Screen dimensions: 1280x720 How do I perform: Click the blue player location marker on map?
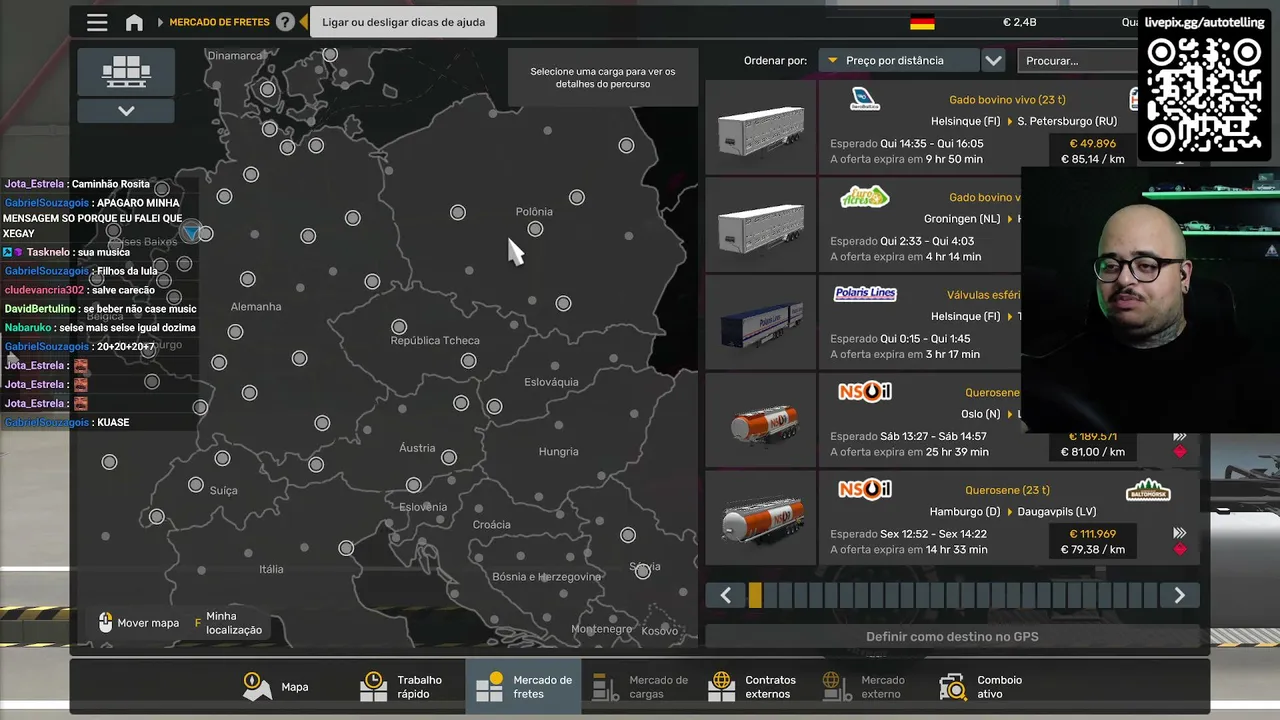191,232
